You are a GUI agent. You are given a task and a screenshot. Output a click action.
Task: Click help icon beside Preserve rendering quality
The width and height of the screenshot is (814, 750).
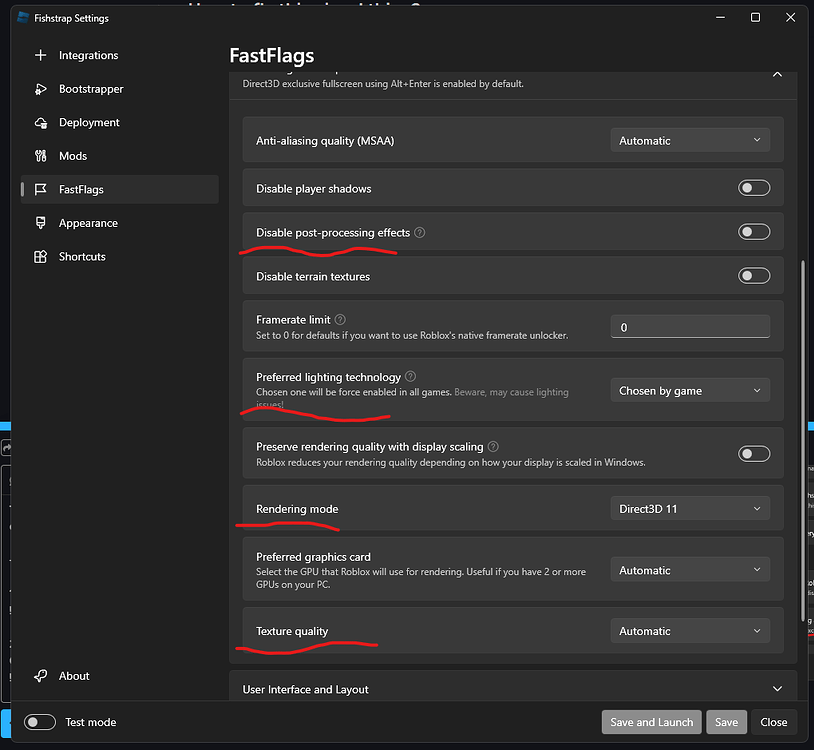click(493, 446)
